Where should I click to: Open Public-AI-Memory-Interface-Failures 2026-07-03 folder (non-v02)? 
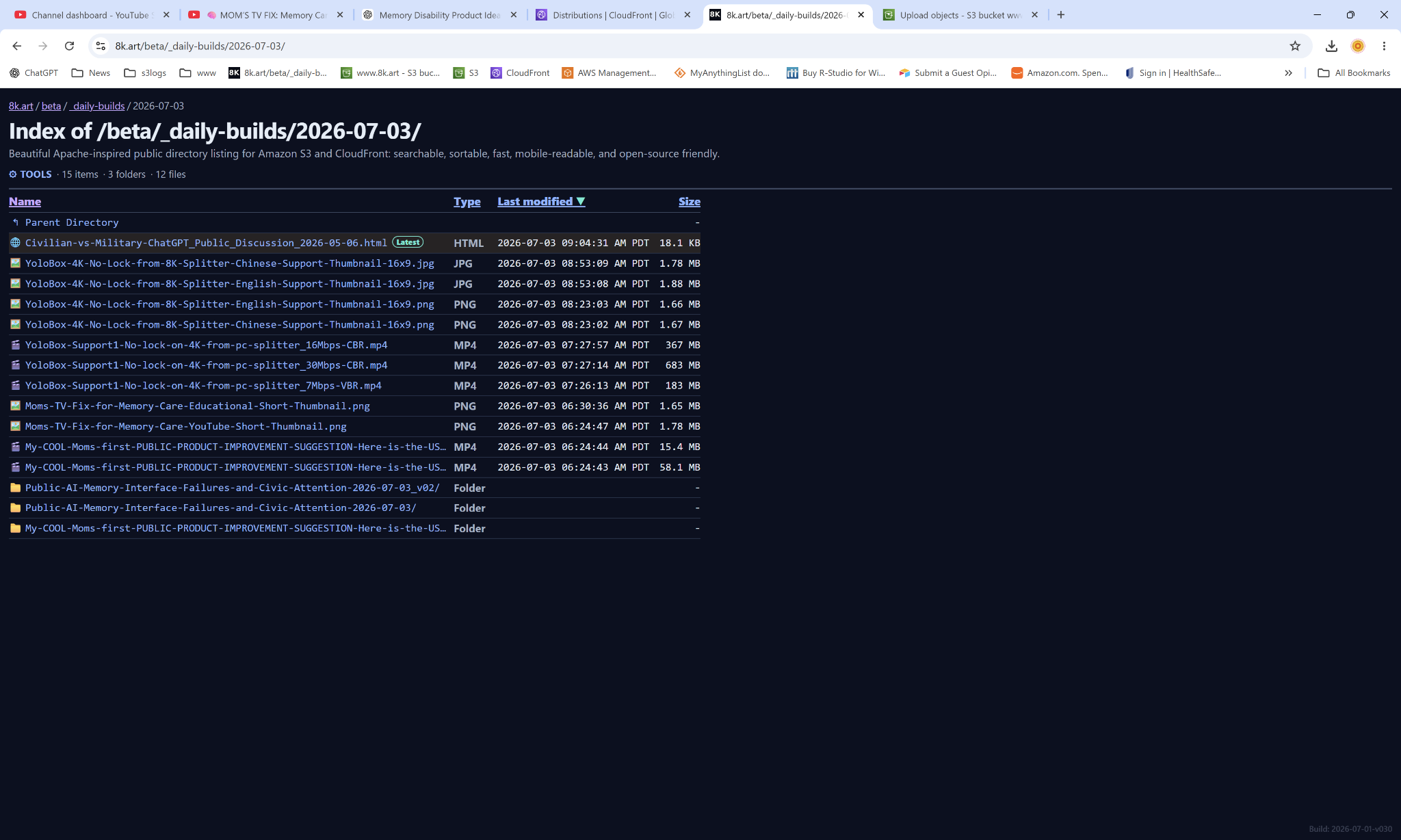click(x=221, y=508)
